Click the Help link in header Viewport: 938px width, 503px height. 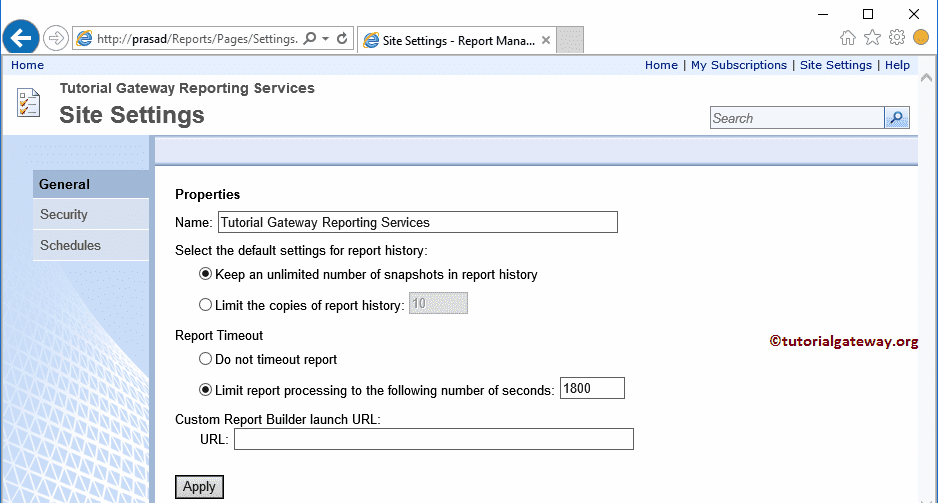(x=897, y=65)
